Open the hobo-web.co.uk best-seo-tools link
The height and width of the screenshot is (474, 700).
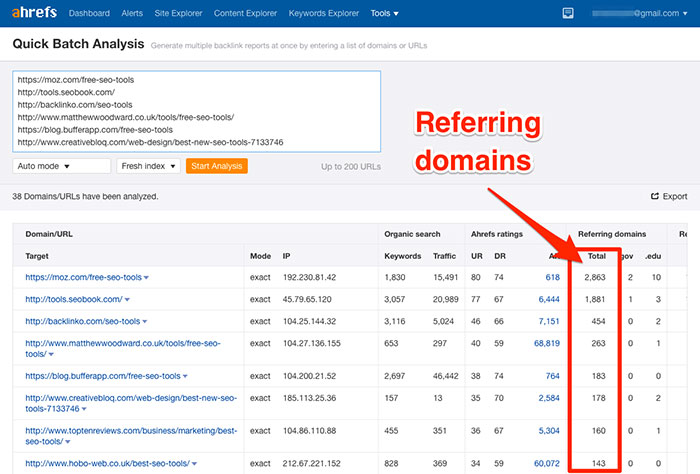(x=108, y=463)
